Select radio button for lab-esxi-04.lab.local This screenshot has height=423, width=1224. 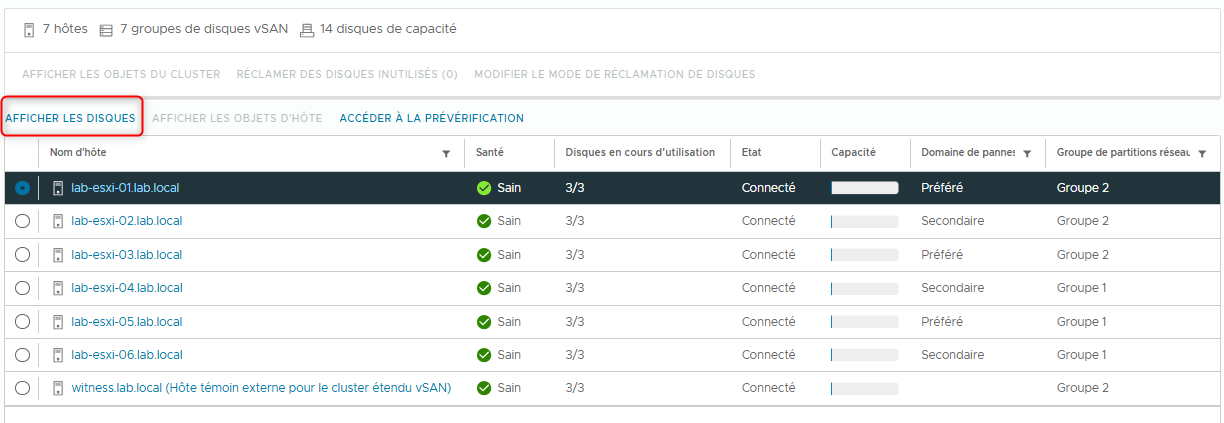pos(22,288)
